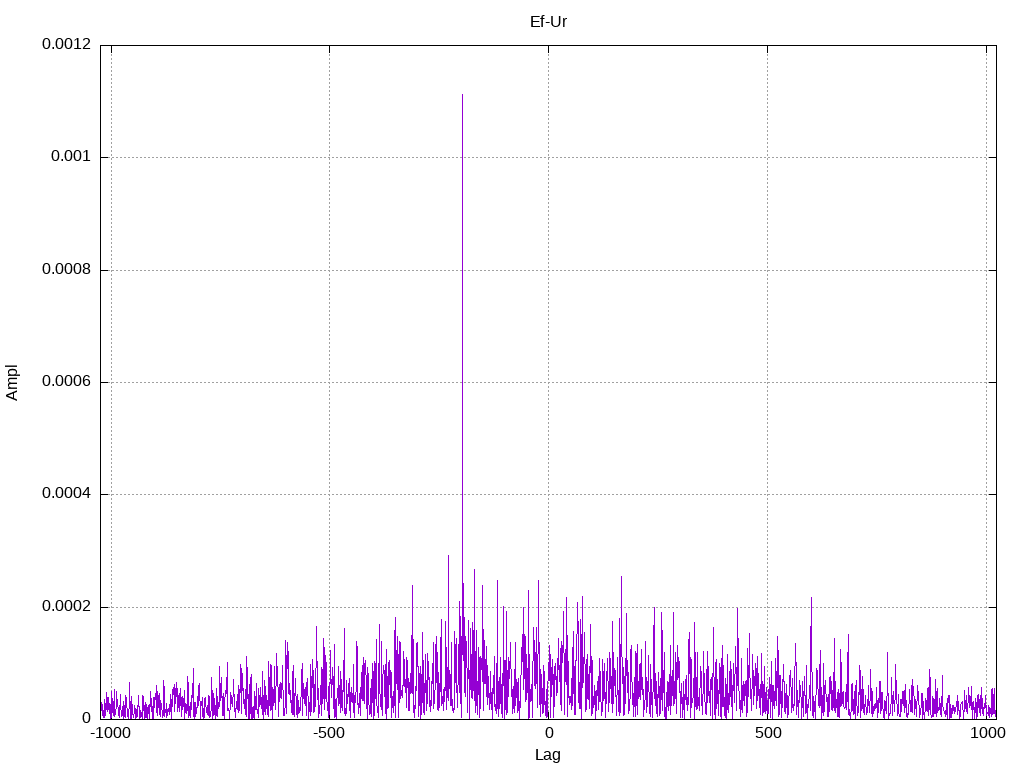Click the y-axis origin value 0
Viewport: 1024px width, 768px height.
(x=86, y=718)
